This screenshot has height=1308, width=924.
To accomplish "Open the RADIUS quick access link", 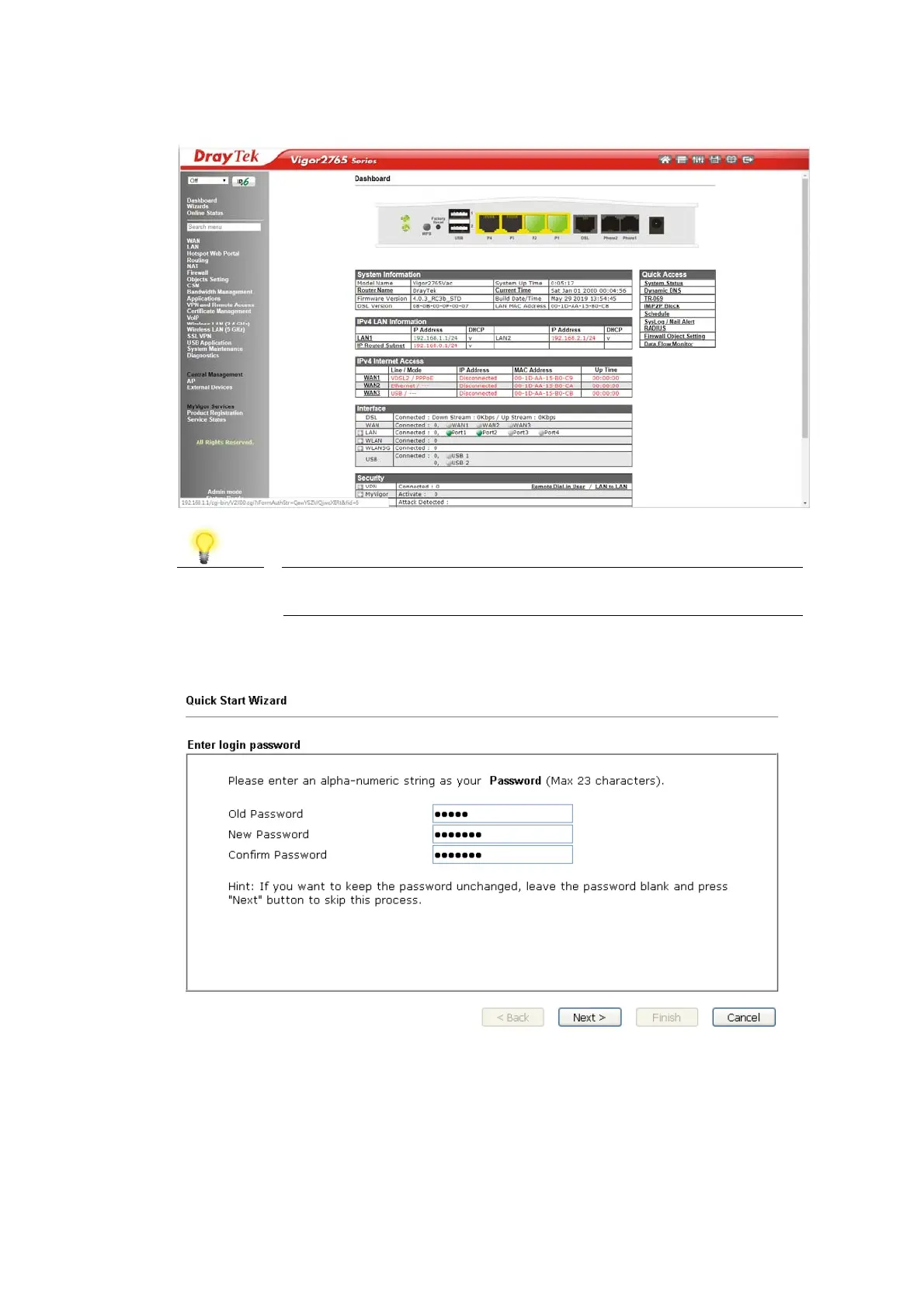I will tap(655, 328).
